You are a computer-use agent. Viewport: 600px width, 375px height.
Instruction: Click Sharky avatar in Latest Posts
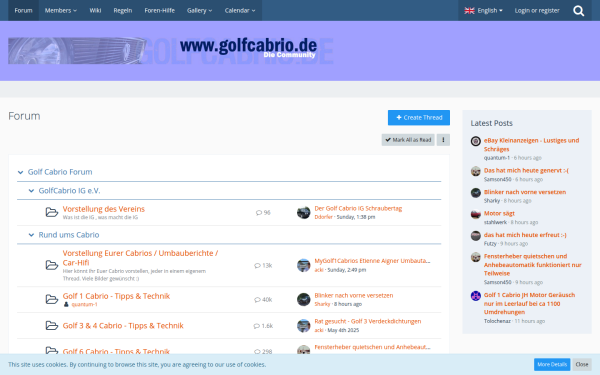(x=476, y=193)
